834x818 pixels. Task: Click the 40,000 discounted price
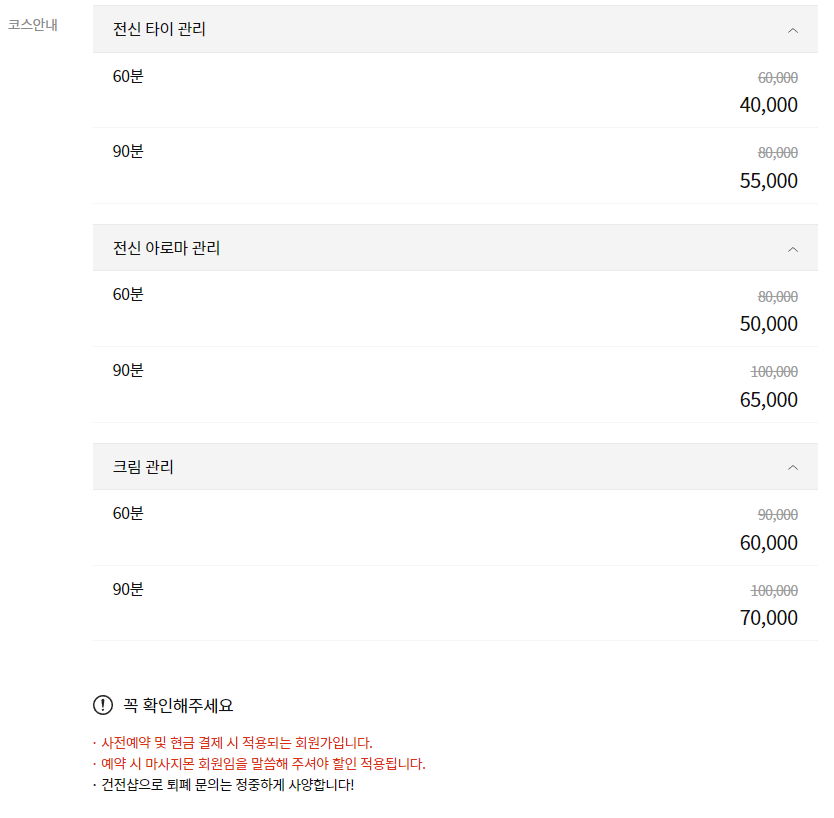point(768,105)
